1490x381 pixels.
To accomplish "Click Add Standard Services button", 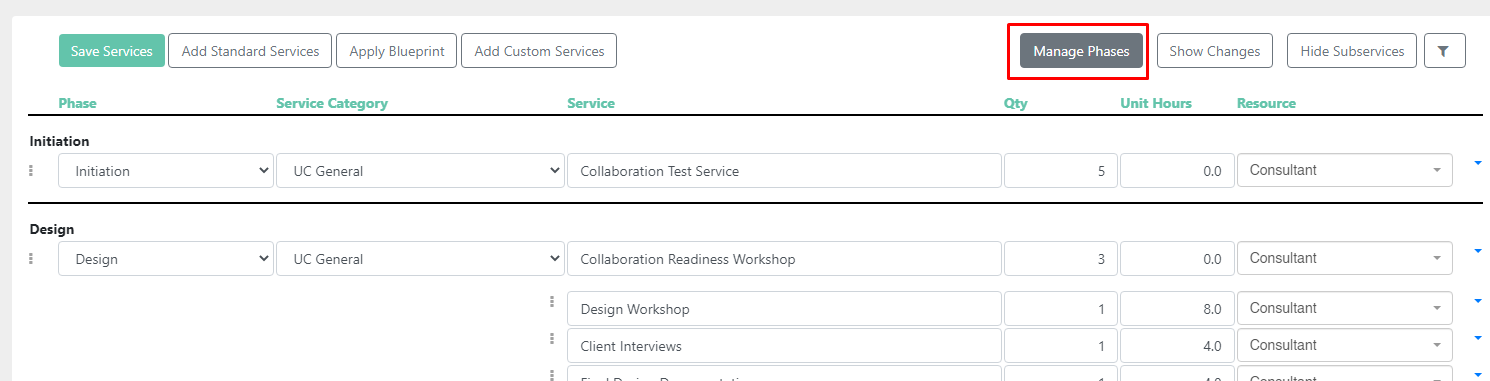I will click(250, 51).
